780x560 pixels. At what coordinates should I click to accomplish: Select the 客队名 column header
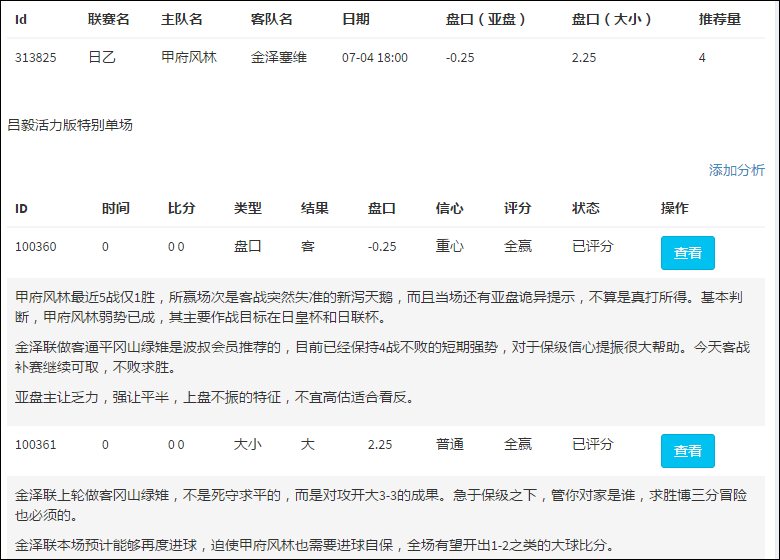[x=271, y=19]
